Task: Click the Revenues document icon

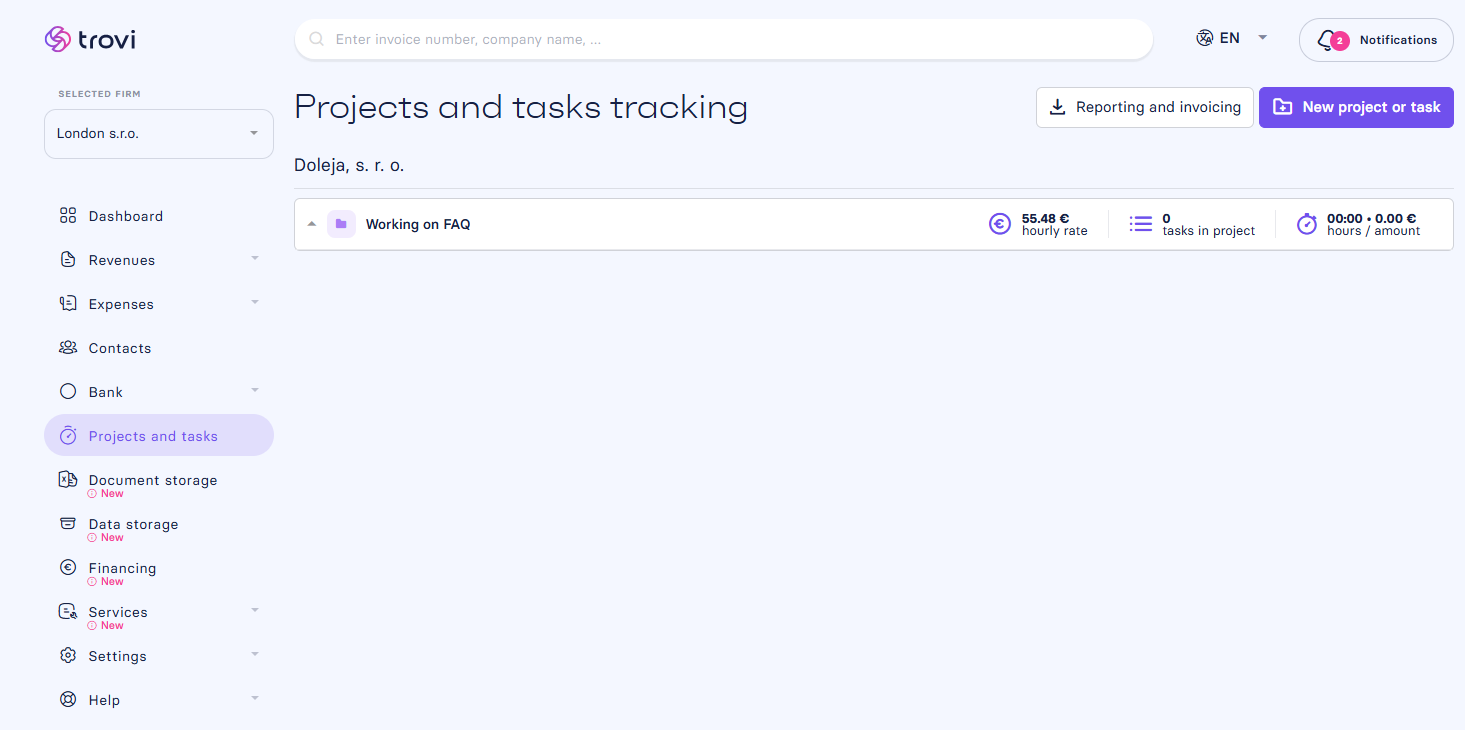Action: pyautogui.click(x=68, y=260)
